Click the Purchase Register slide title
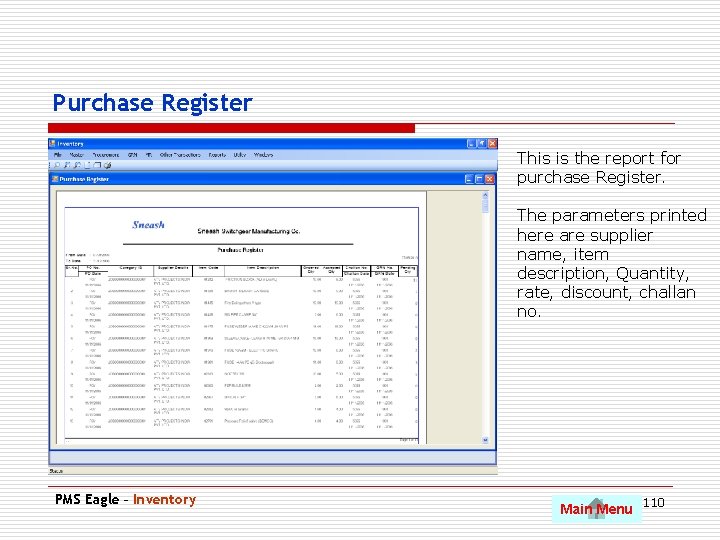 pos(152,103)
